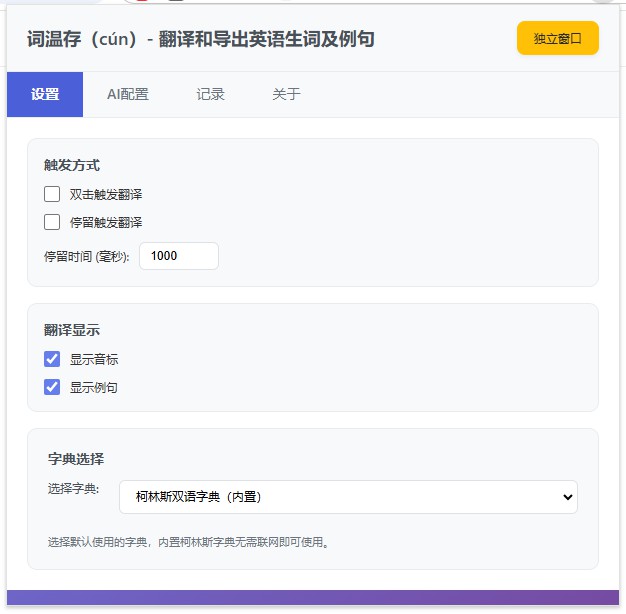The image size is (626, 614).
Task: Click the 词温存 title header text
Action: point(201,39)
